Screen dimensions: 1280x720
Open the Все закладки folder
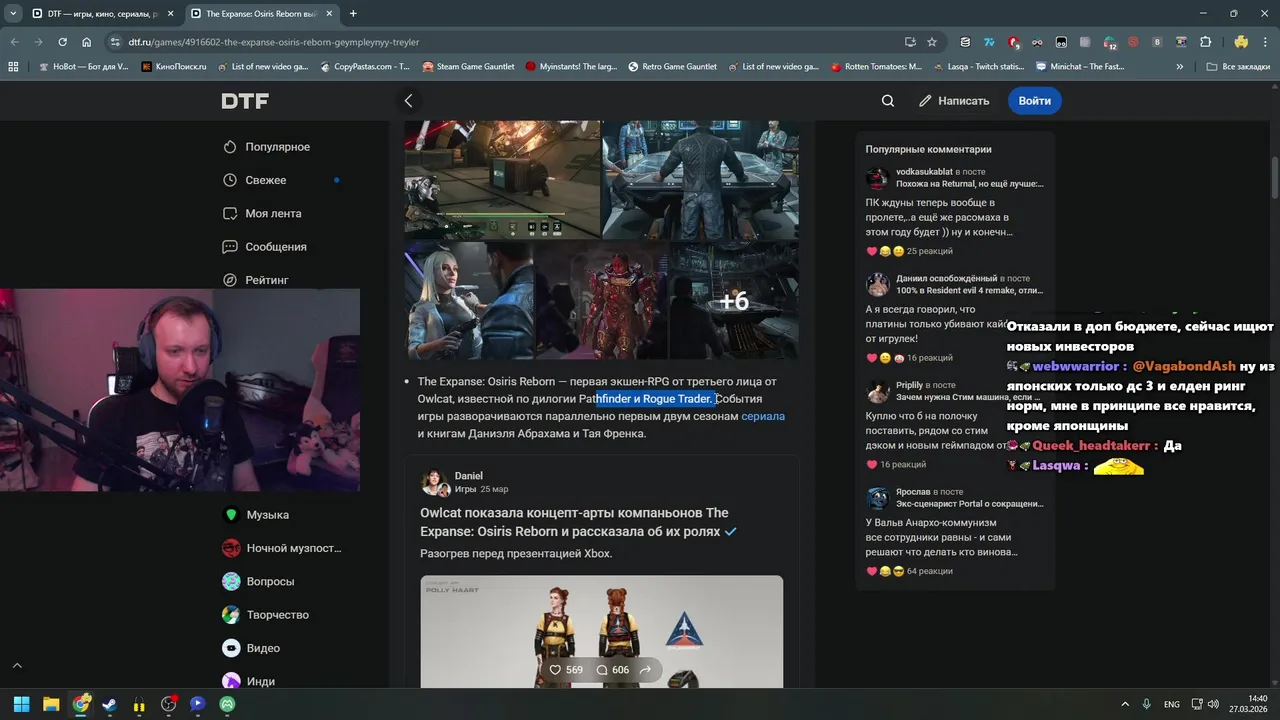[1238, 67]
